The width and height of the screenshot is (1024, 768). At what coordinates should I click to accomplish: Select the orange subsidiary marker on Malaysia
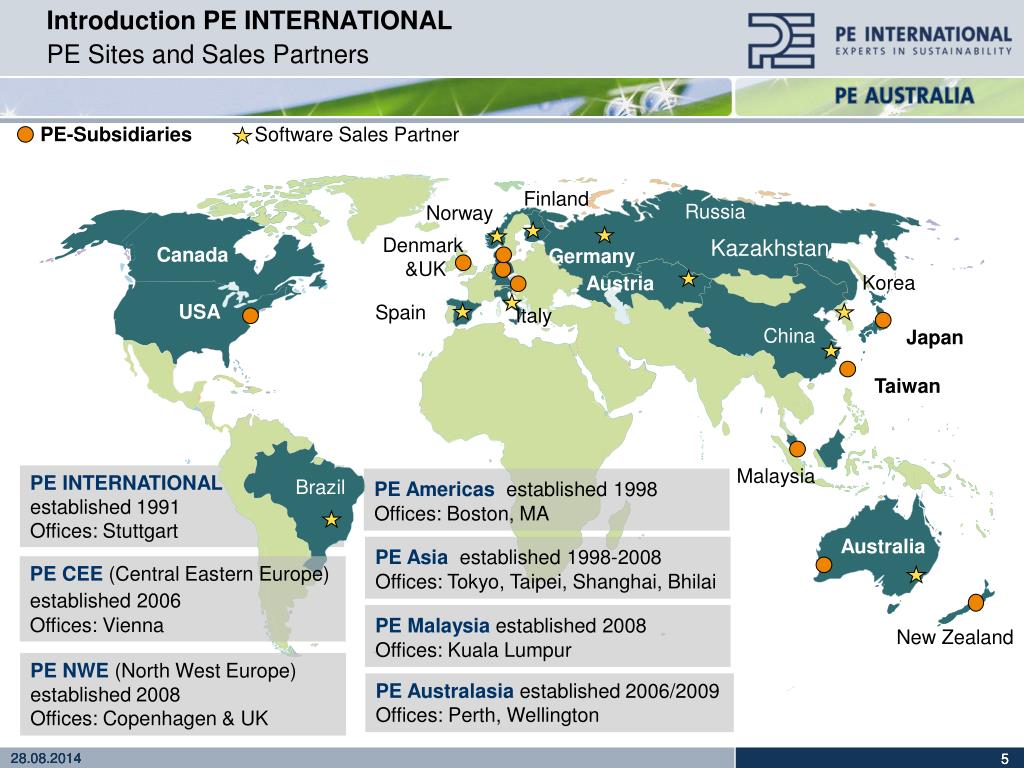coord(797,449)
